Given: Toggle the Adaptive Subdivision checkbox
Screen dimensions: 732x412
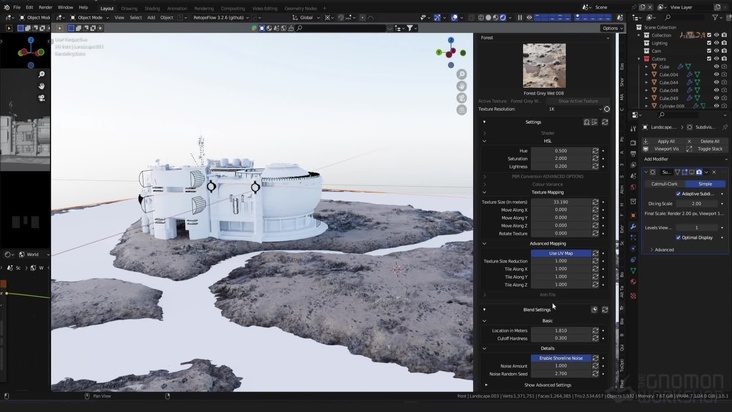Looking at the screenshot, I should point(678,194).
